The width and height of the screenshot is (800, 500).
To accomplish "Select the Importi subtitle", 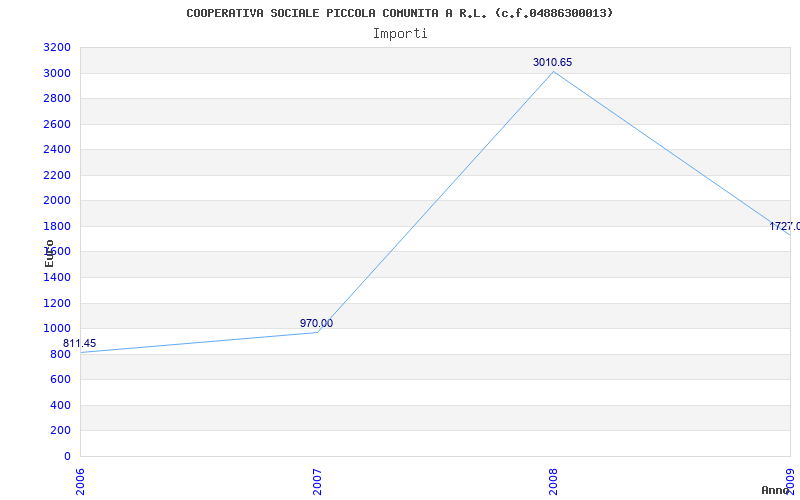I will click(400, 34).
